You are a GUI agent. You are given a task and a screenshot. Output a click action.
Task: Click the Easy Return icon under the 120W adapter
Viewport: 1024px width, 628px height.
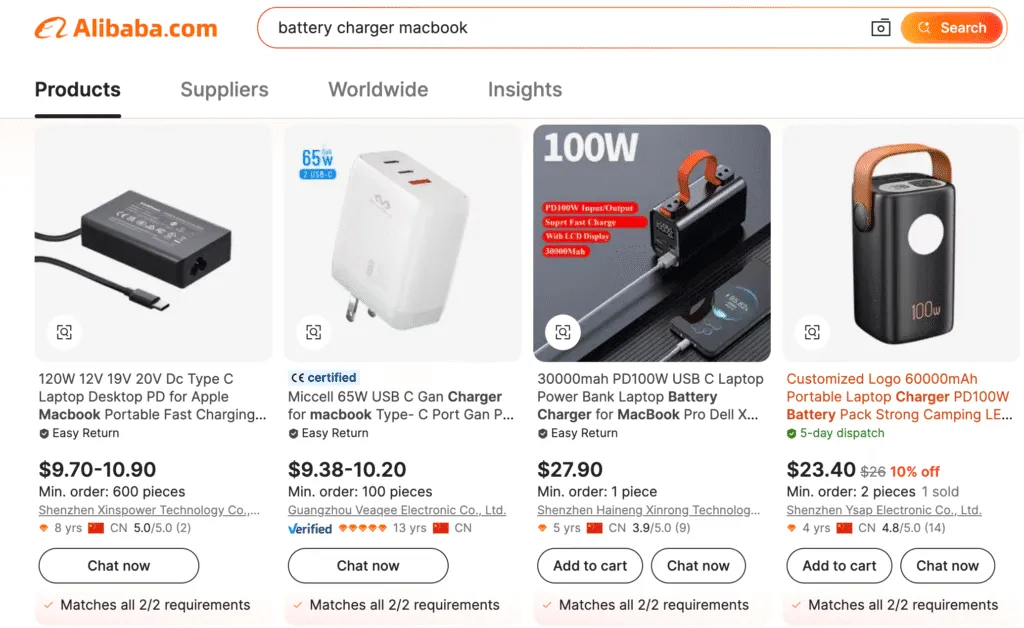44,433
